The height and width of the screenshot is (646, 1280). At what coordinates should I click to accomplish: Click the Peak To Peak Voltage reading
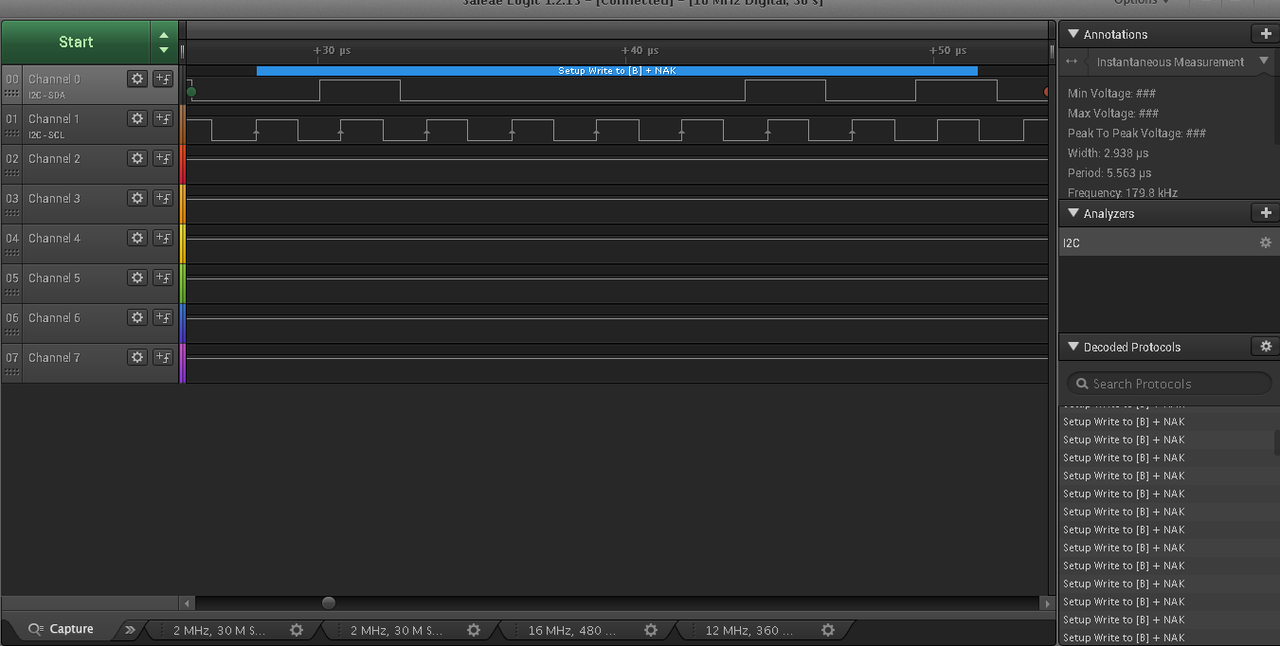tap(1137, 133)
